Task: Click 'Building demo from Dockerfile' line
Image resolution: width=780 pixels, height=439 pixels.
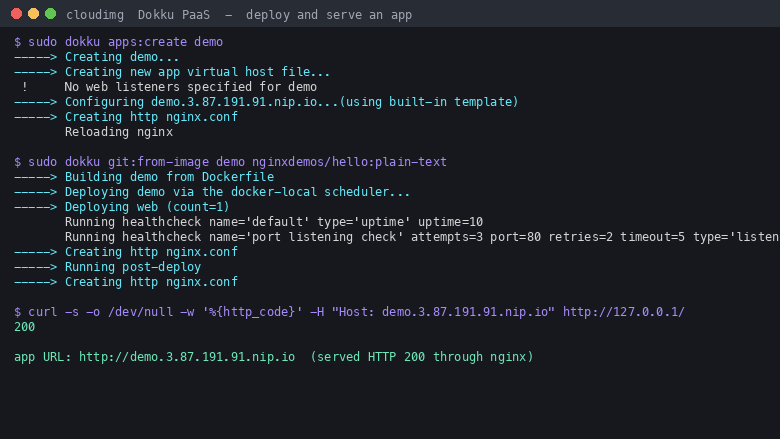Action: [x=144, y=177]
